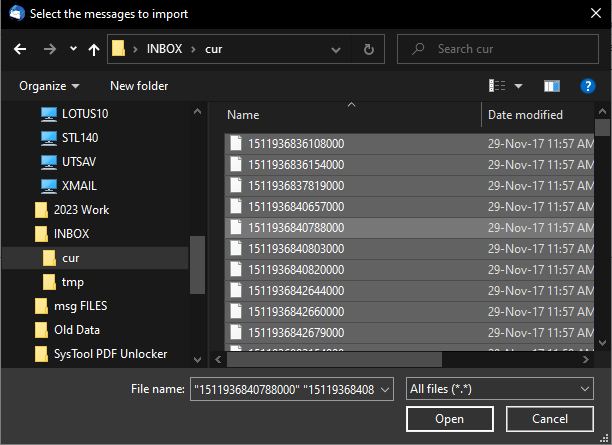
Task: Click the Cancel button
Action: coord(550,419)
